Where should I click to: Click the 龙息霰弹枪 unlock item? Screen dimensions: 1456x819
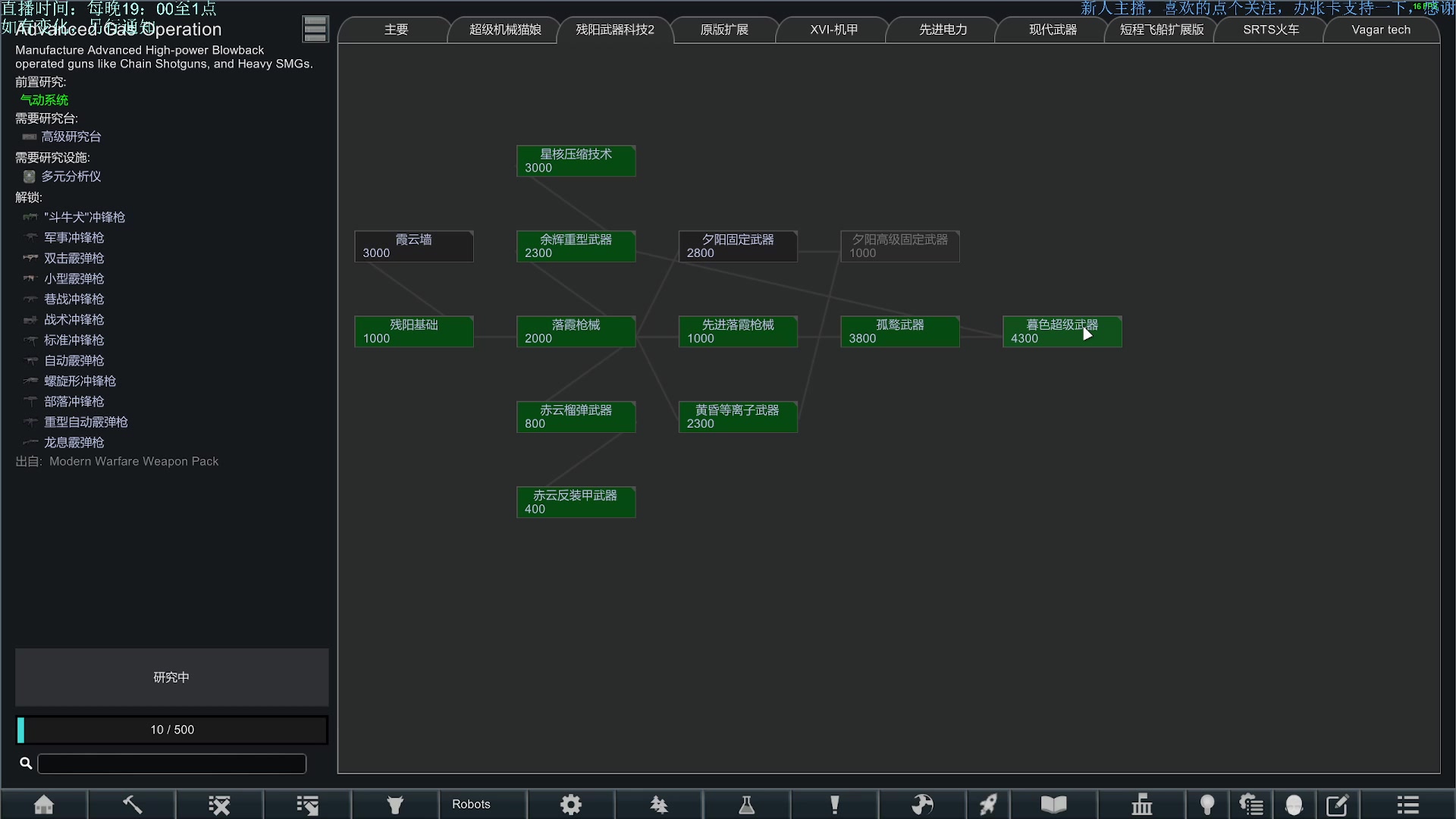click(x=64, y=442)
